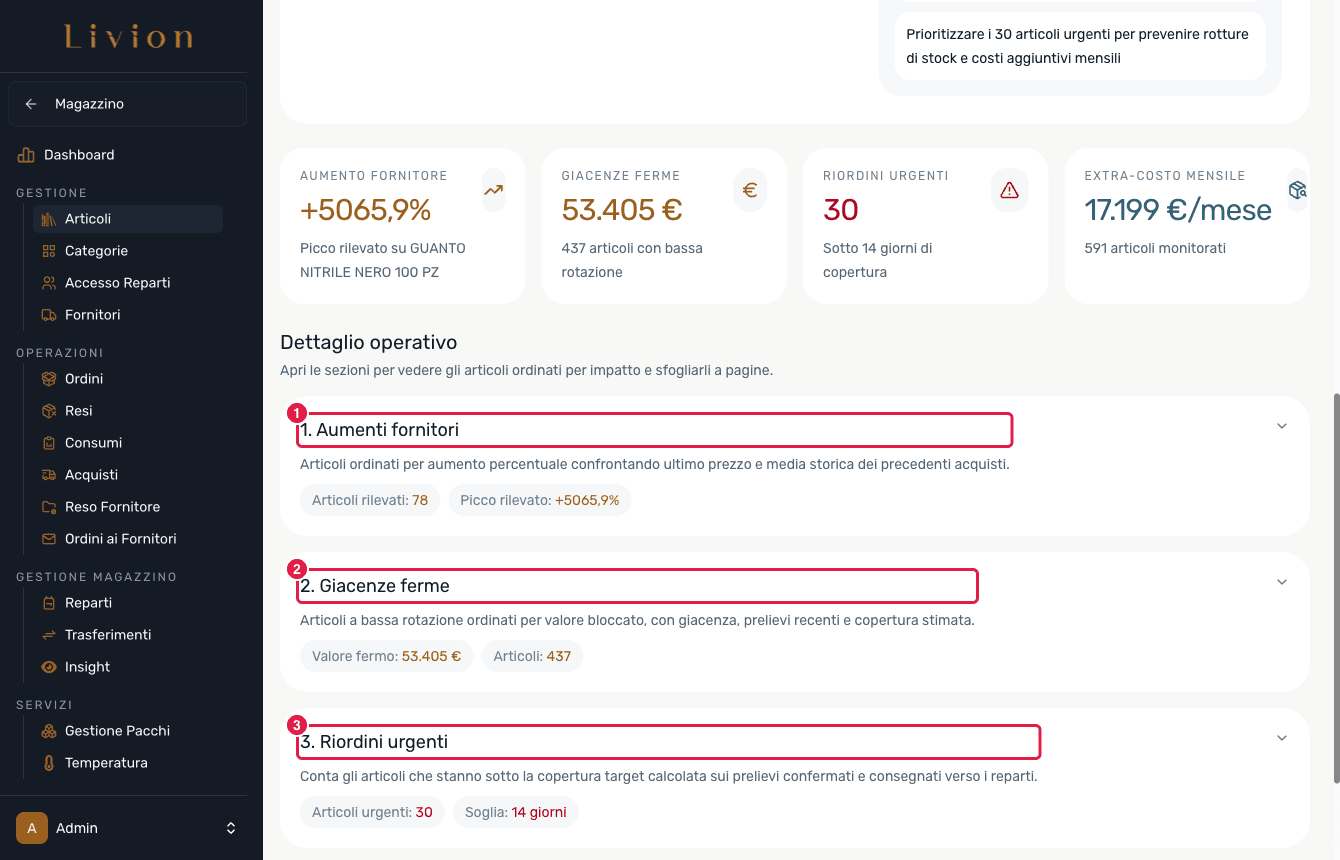
Task: Click the 'Soglia: 14 giorni' chip
Action: pyautogui.click(x=516, y=812)
